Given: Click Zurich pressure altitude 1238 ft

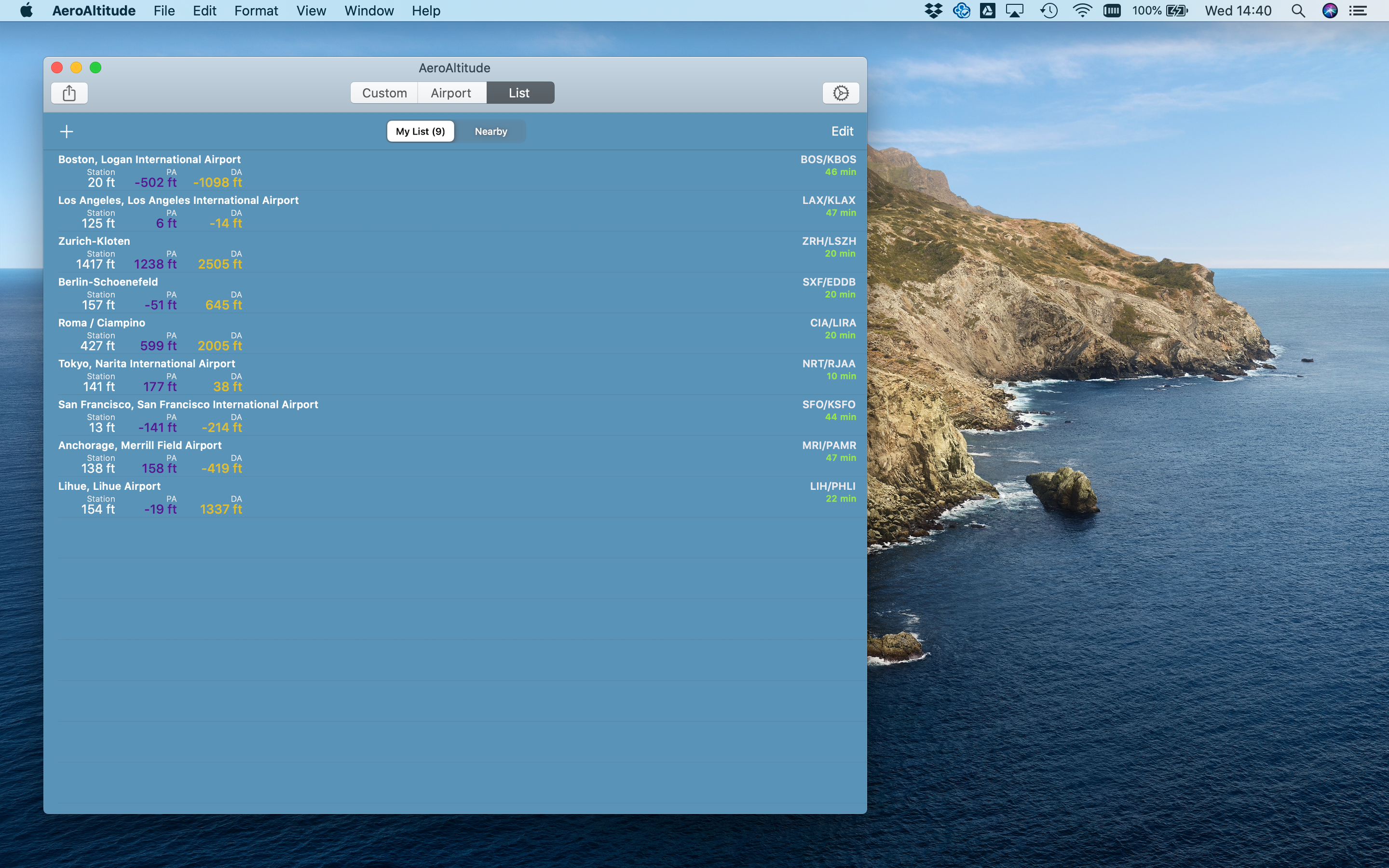Looking at the screenshot, I should pos(155,263).
